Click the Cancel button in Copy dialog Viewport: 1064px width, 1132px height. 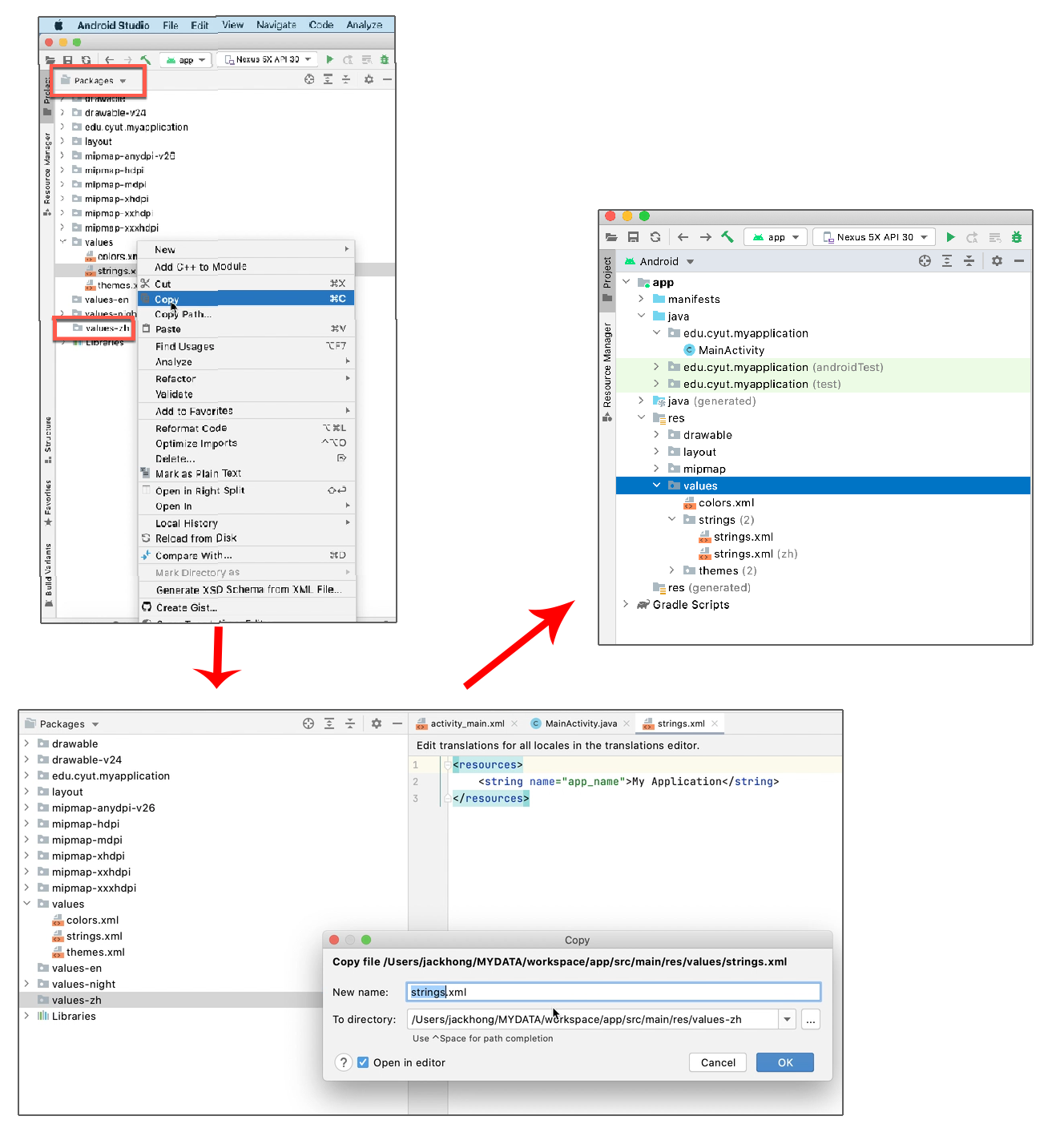(x=718, y=1062)
